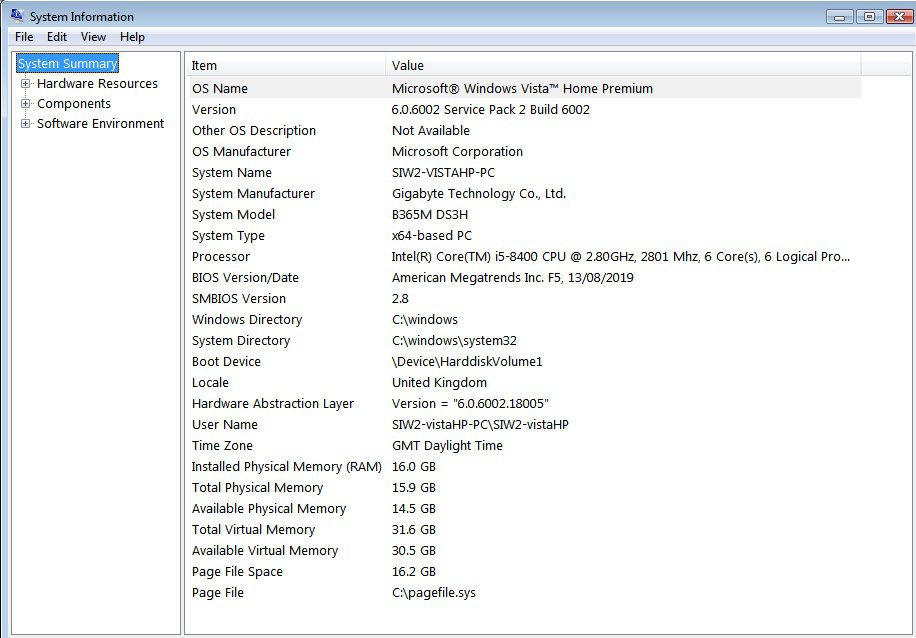The width and height of the screenshot is (916, 638).
Task: Click the Value column header
Action: (x=623, y=65)
